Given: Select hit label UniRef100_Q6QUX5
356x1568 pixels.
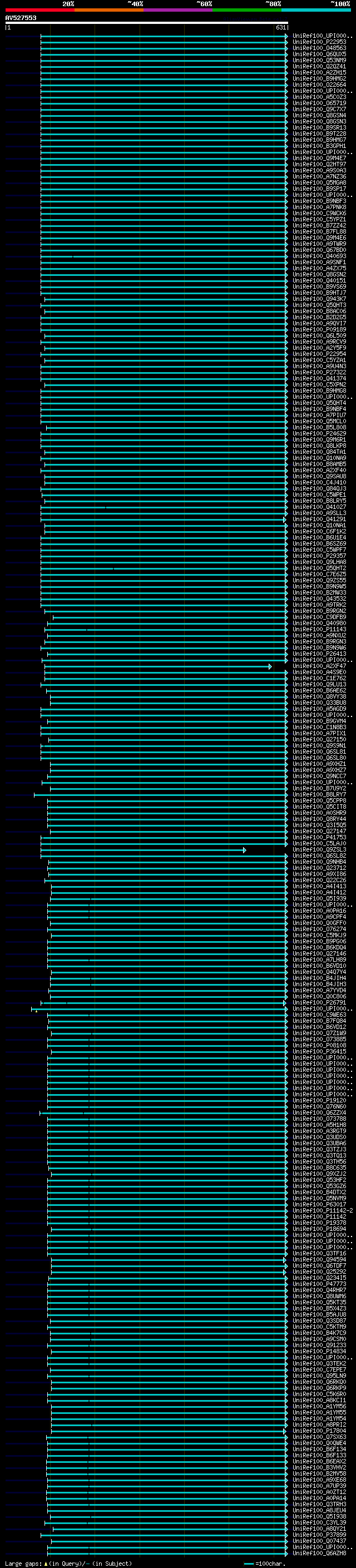Looking at the screenshot, I should (x=319, y=54).
